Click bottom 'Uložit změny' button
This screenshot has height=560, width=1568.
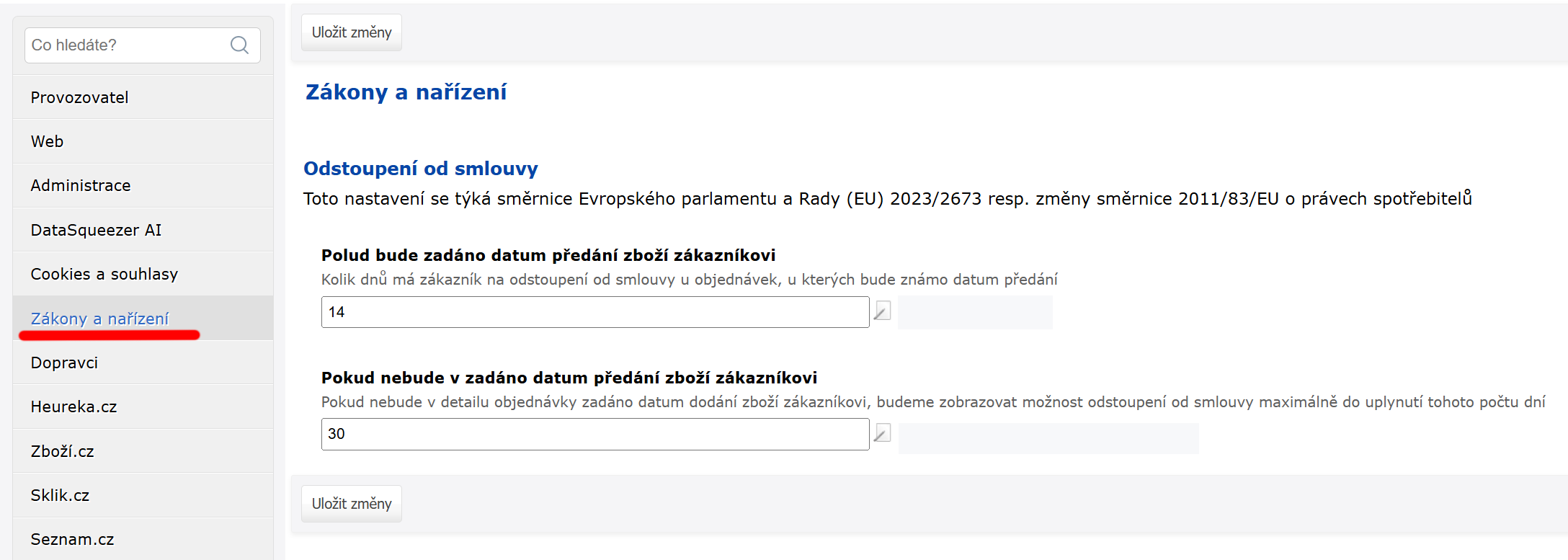pos(352,504)
